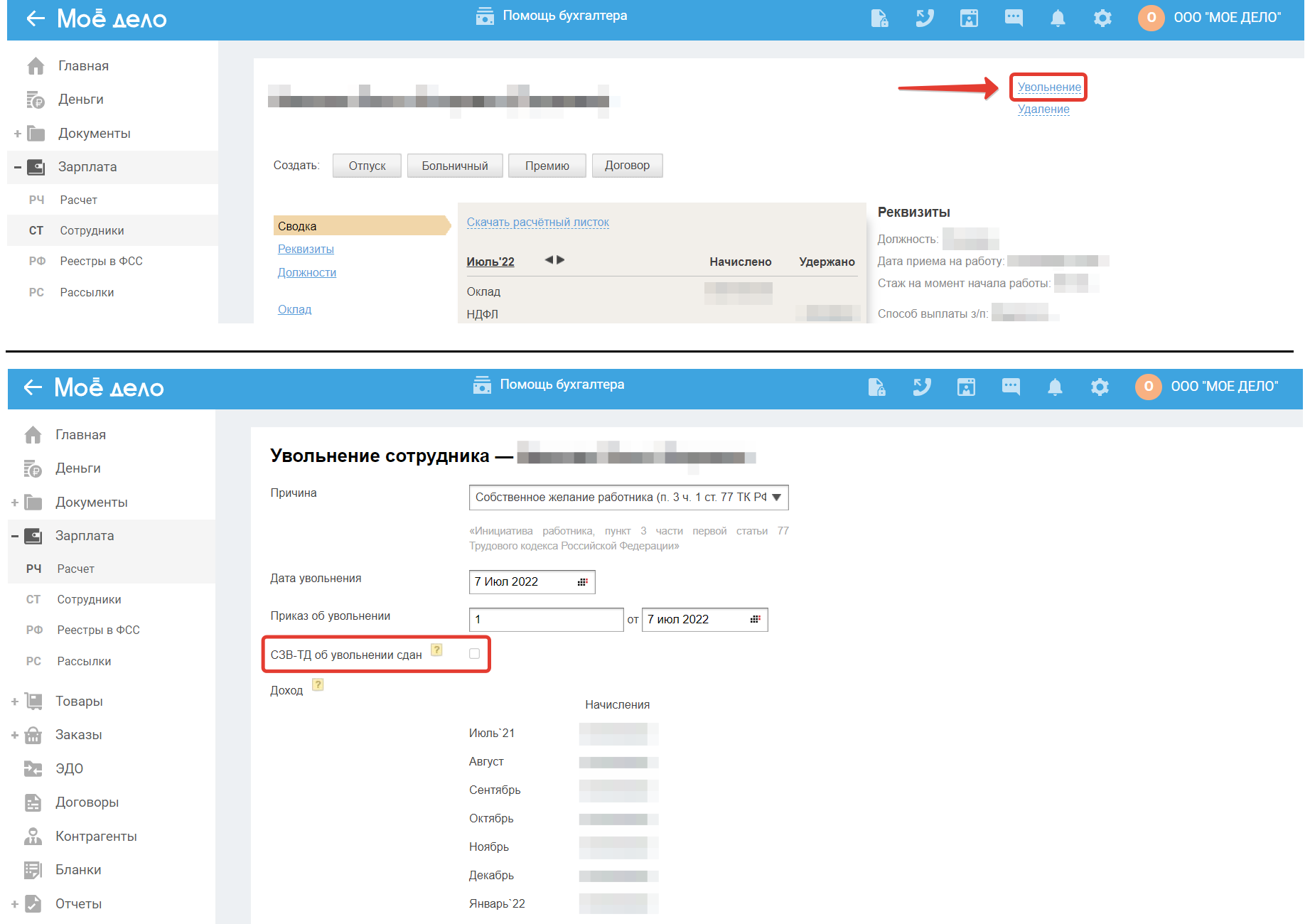Switch to the Должности tab link
This screenshot has width=1310, height=924.
307,272
